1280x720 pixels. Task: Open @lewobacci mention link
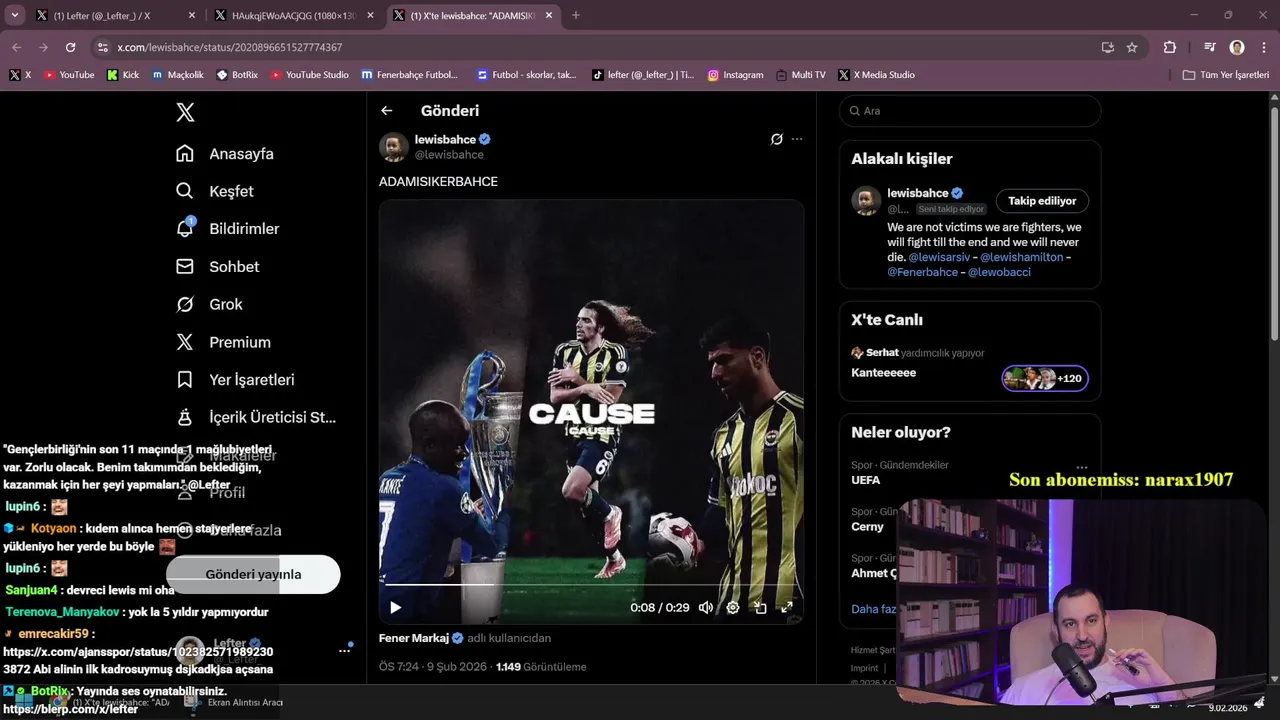point(999,272)
